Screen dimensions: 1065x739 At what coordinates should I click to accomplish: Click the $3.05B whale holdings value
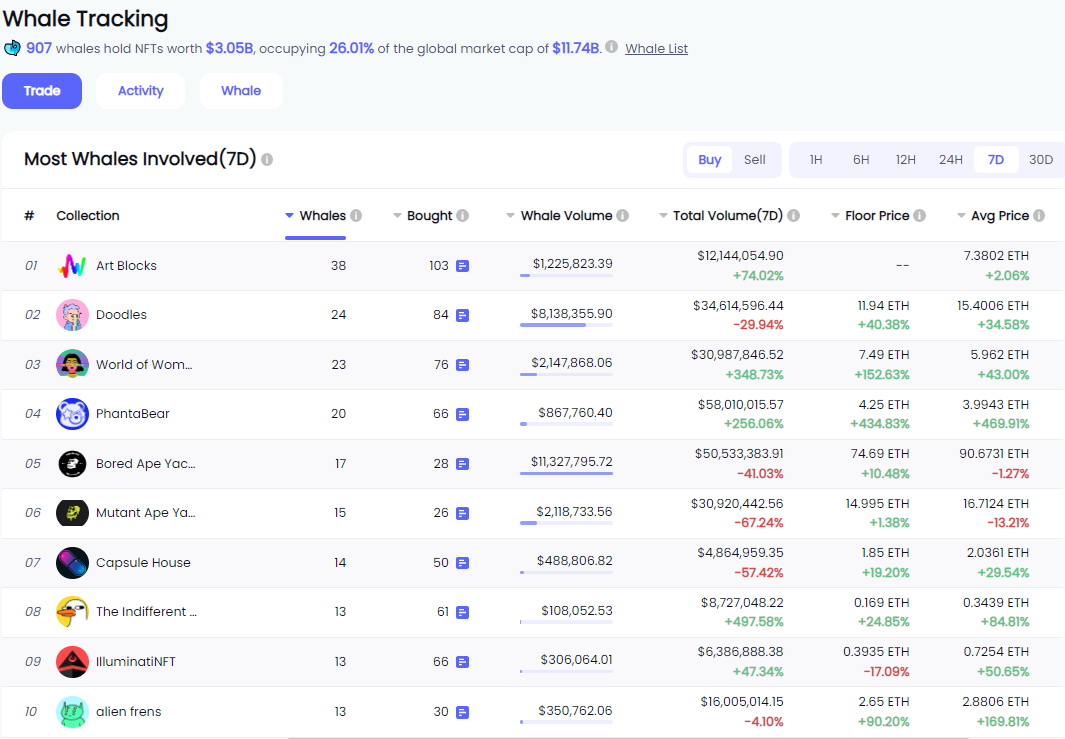(229, 48)
